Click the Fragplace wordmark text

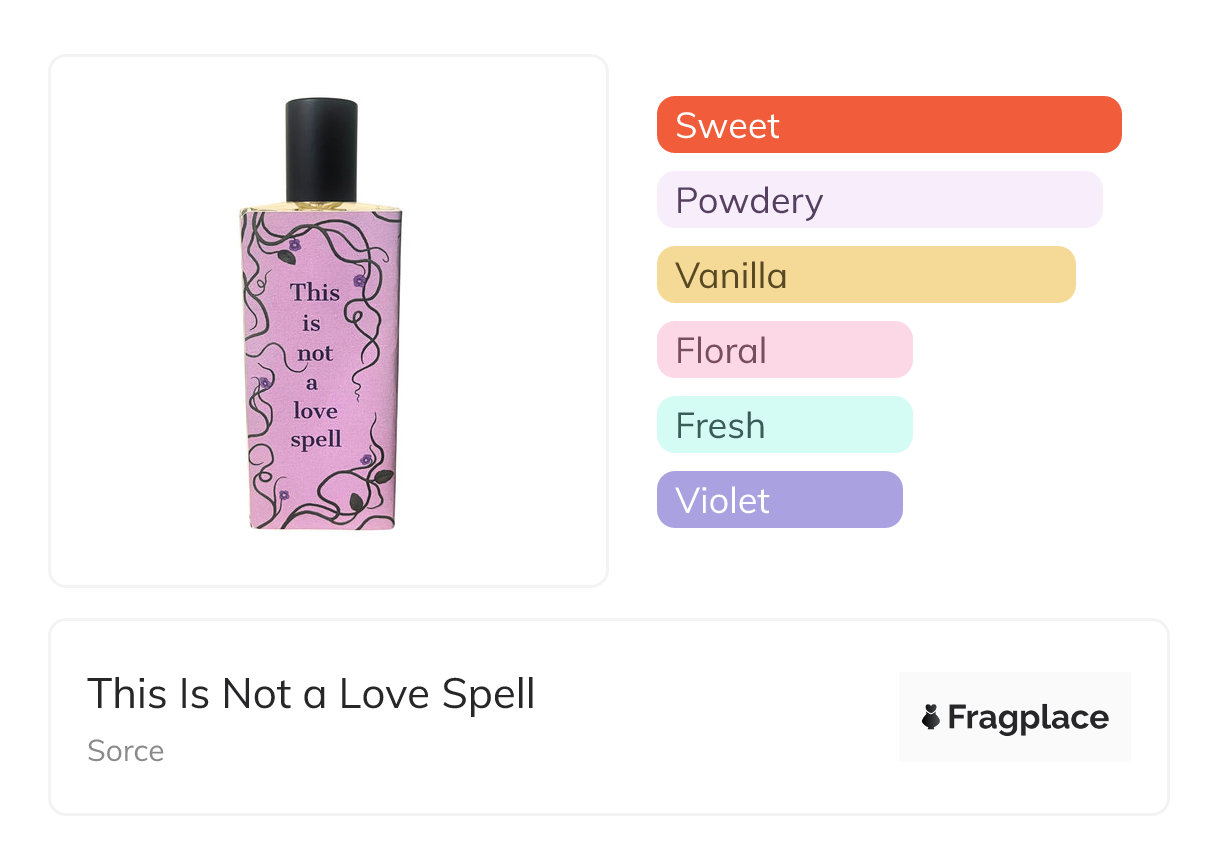(1028, 717)
